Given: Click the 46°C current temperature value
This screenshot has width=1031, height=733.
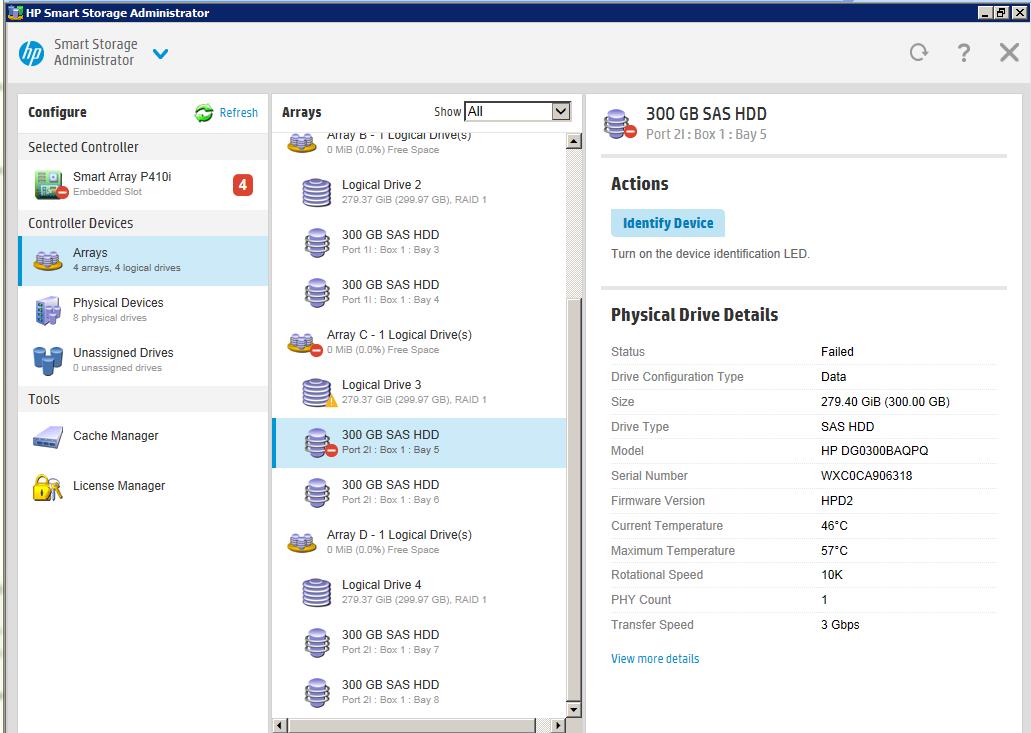Looking at the screenshot, I should point(834,526).
